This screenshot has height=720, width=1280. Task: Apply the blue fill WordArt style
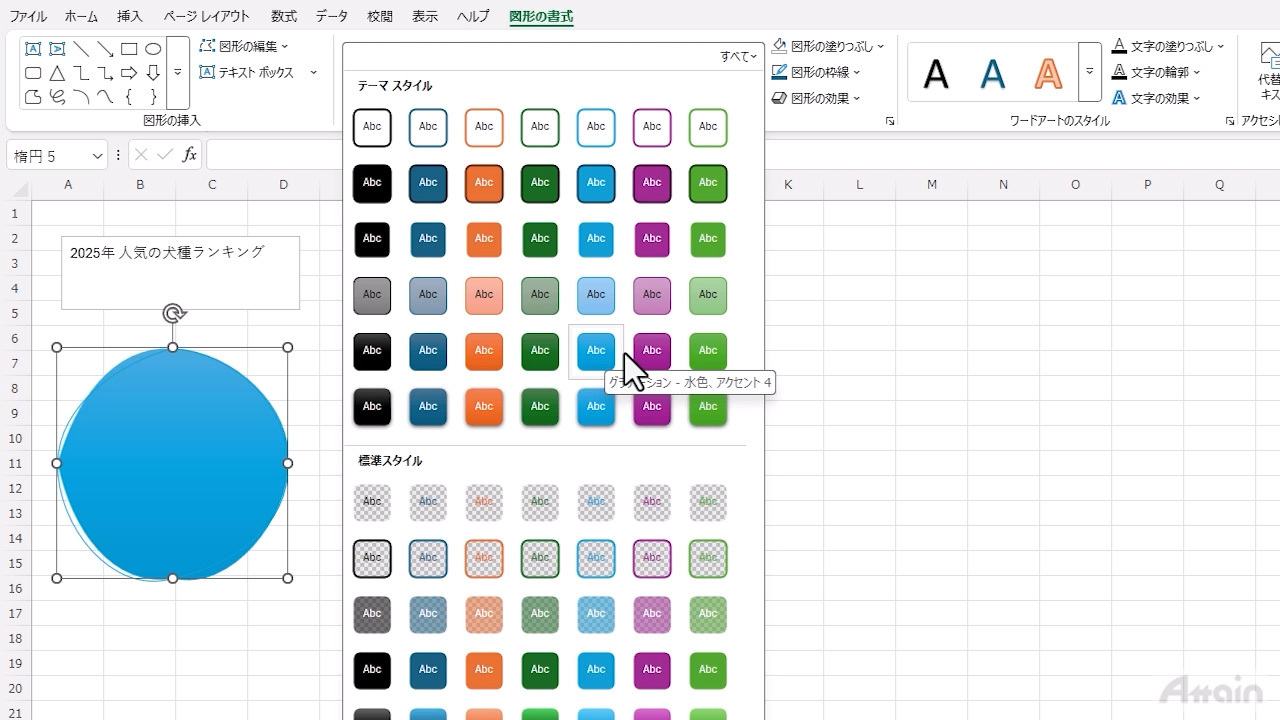[992, 73]
